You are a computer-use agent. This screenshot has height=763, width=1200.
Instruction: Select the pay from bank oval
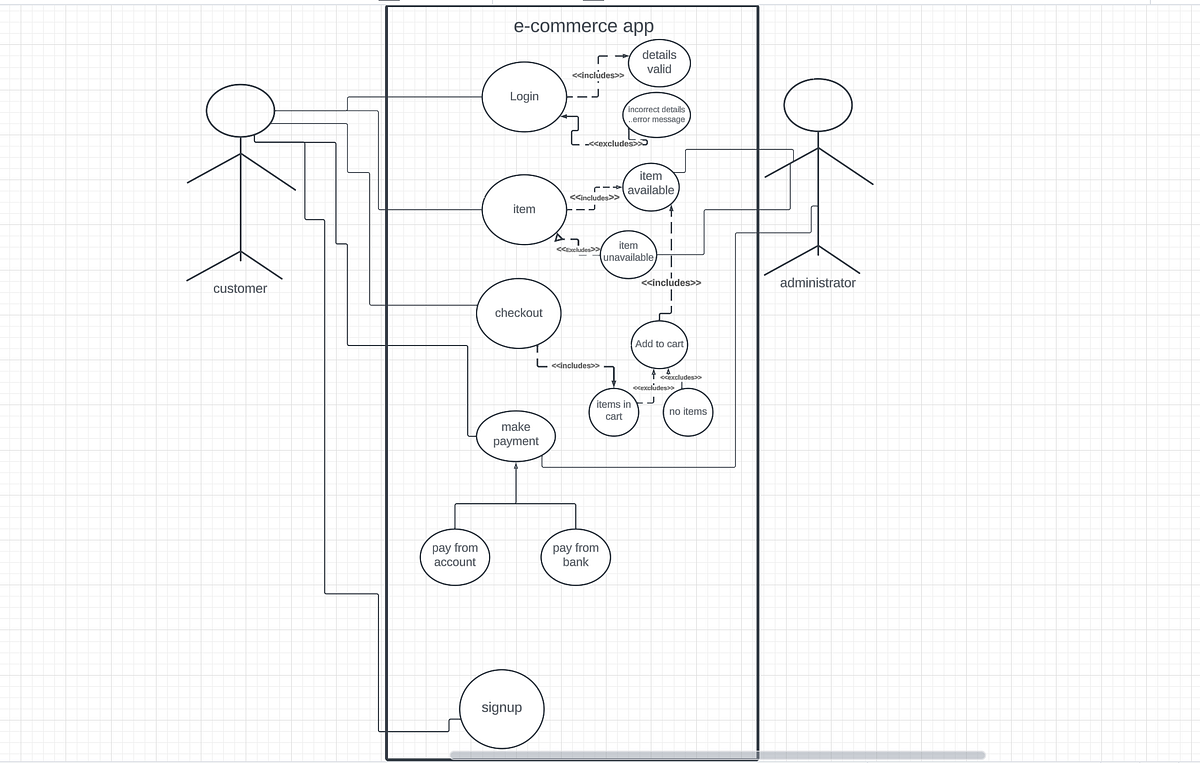tap(575, 555)
